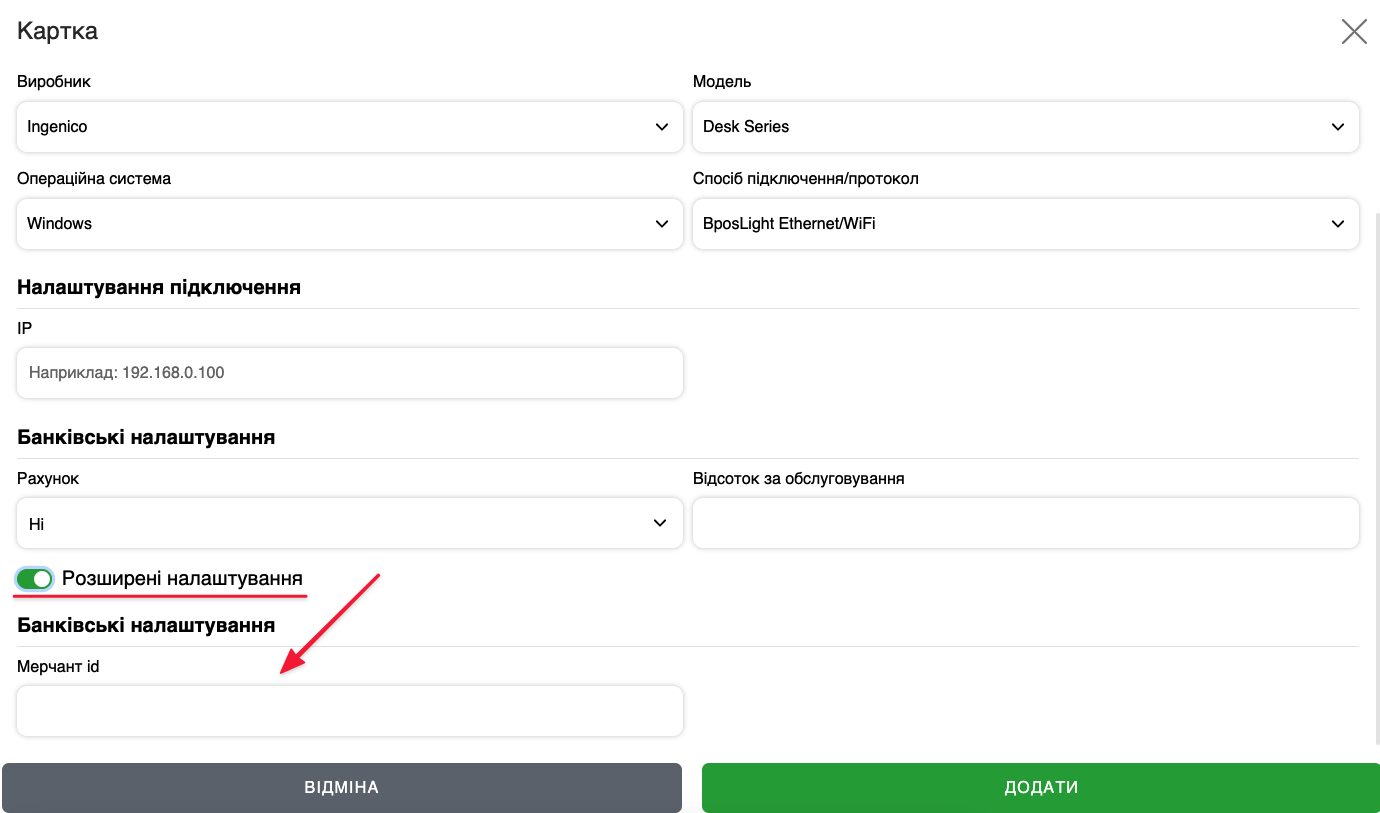Click the chevron arrow in the Ingenico field
1380x813 pixels.
pyautogui.click(x=662, y=127)
